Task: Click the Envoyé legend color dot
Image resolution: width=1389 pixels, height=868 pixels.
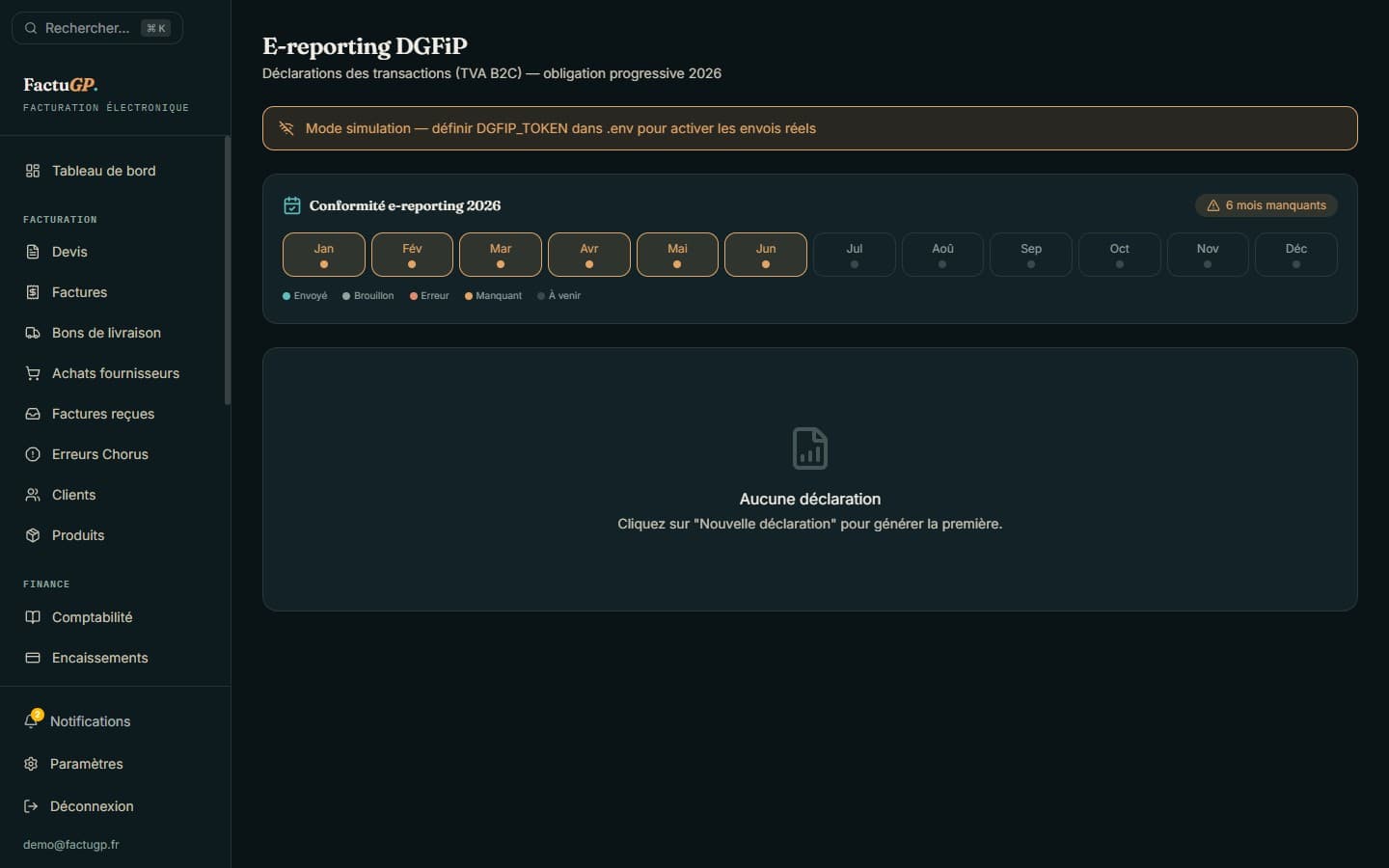Action: (x=286, y=296)
